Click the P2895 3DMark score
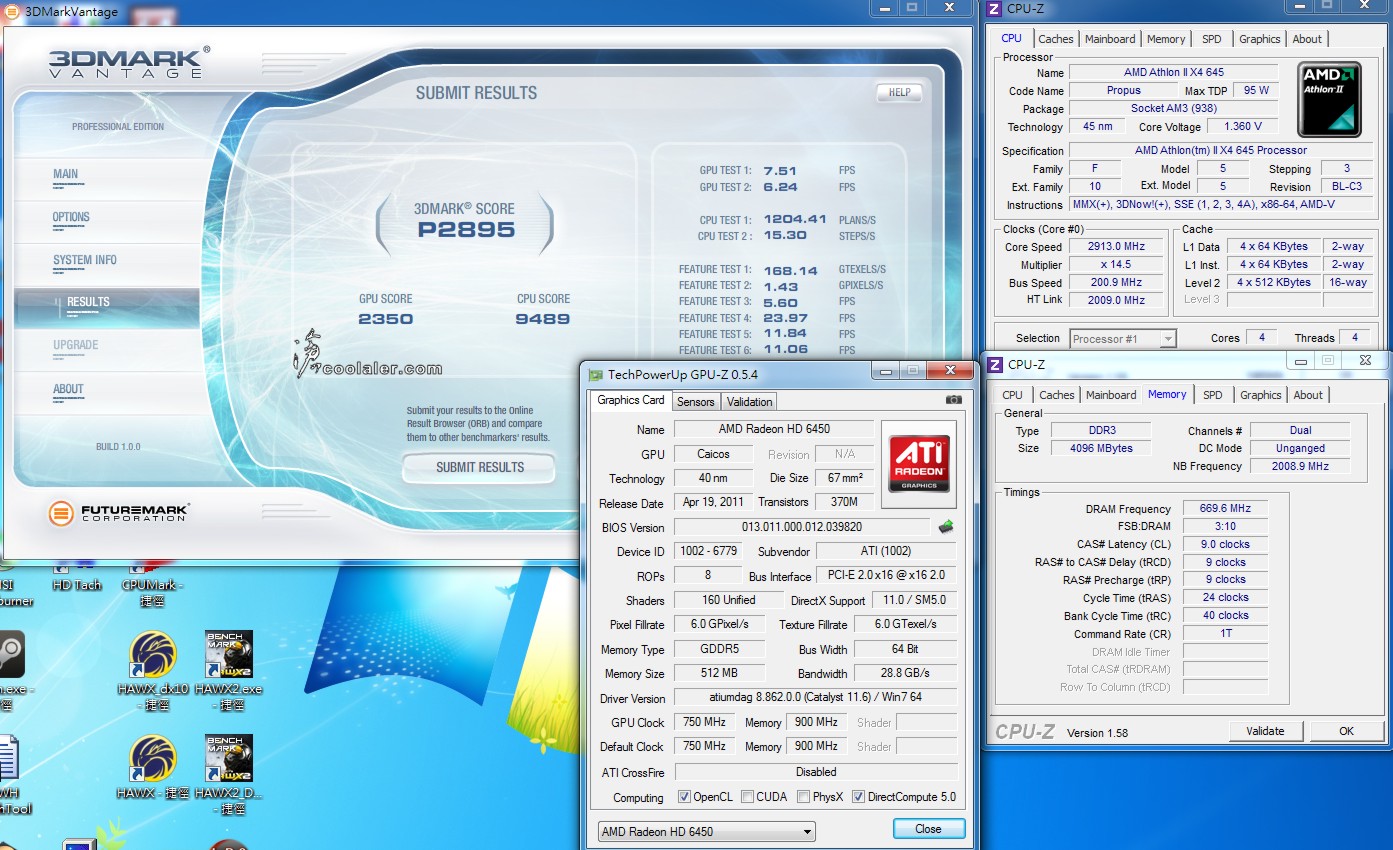 [466, 230]
